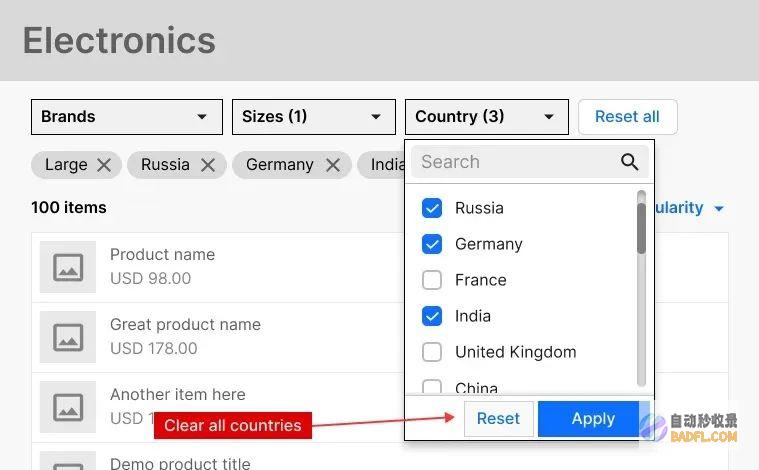Image resolution: width=759 pixels, height=470 pixels.
Task: Collapse the Country (3) dropdown
Action: 486,117
